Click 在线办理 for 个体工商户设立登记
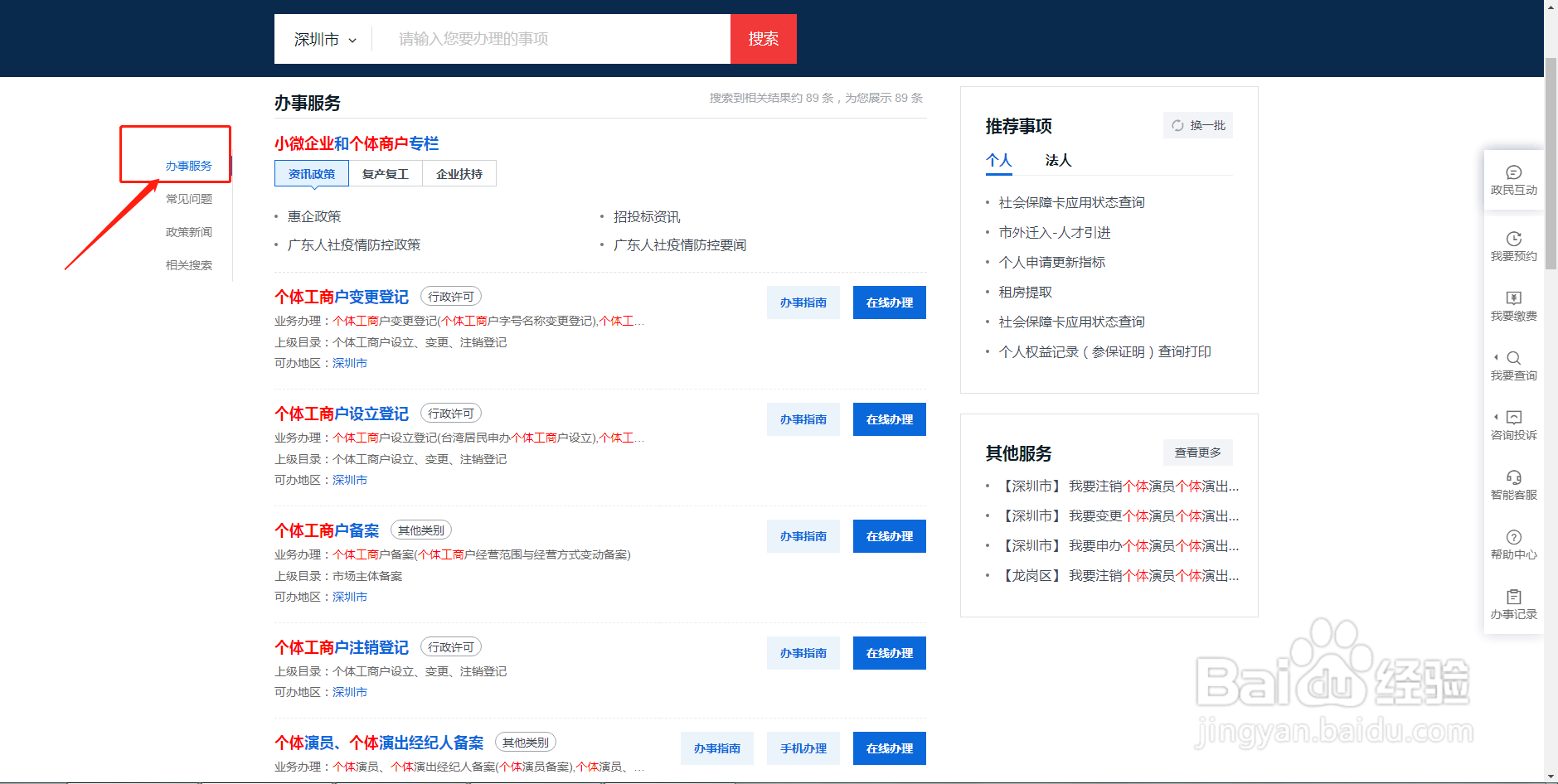 890,419
